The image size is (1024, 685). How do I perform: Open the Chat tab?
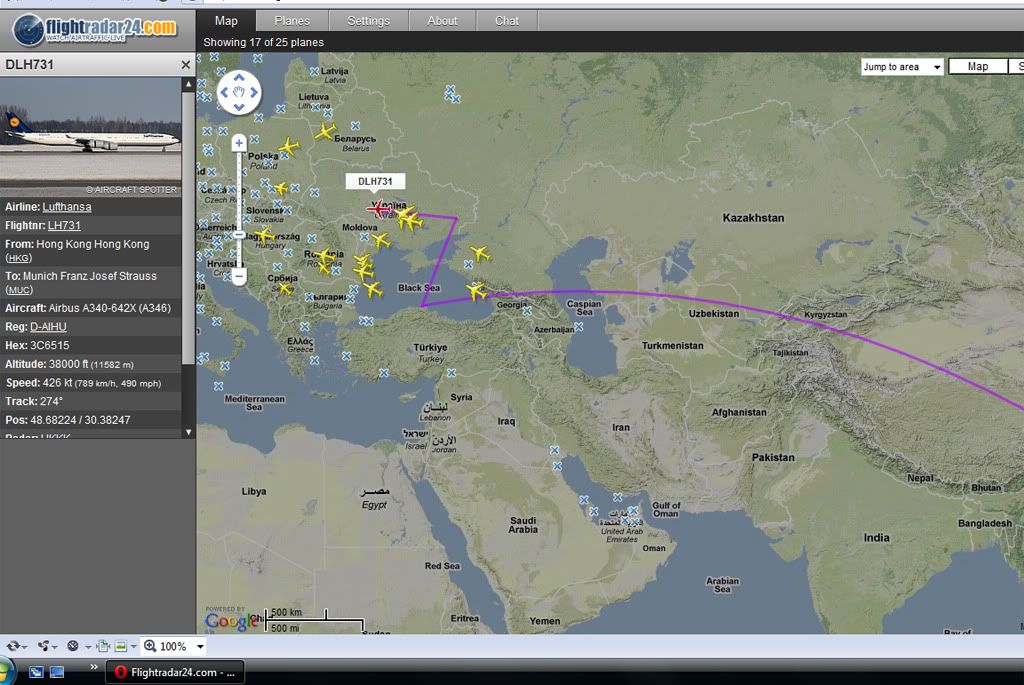point(507,21)
